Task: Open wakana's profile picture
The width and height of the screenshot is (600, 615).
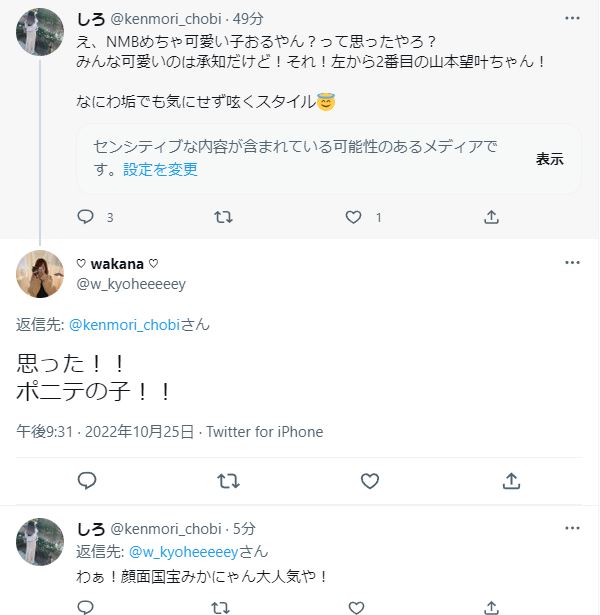Action: pos(42,273)
